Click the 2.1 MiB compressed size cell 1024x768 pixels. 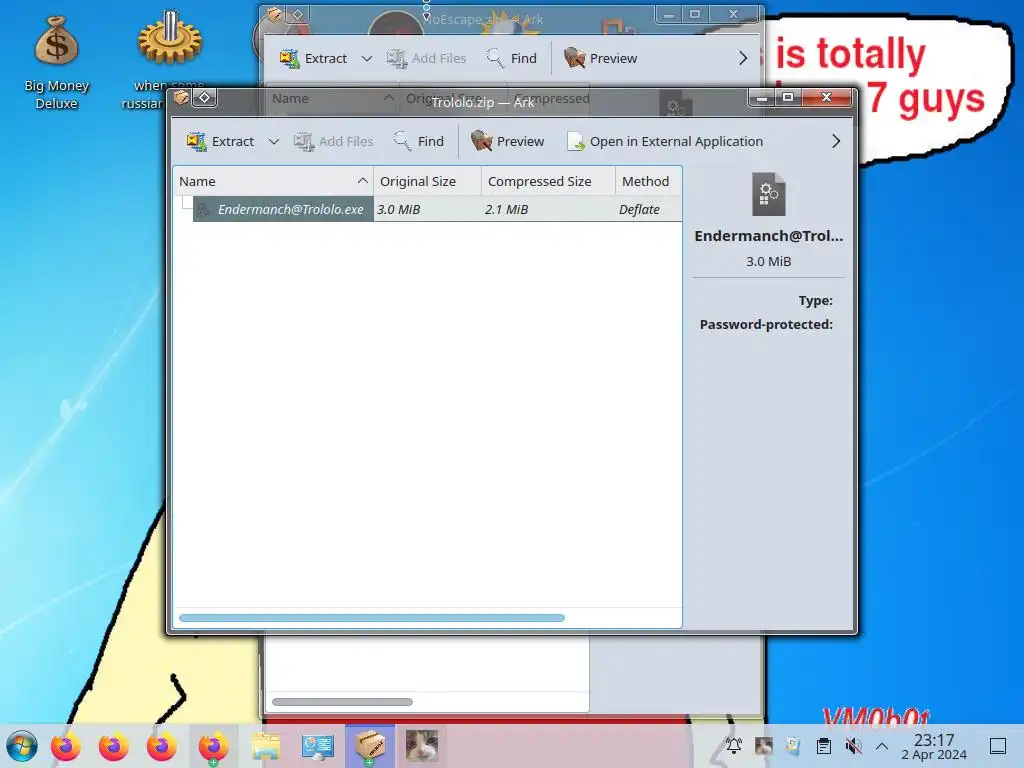(507, 209)
